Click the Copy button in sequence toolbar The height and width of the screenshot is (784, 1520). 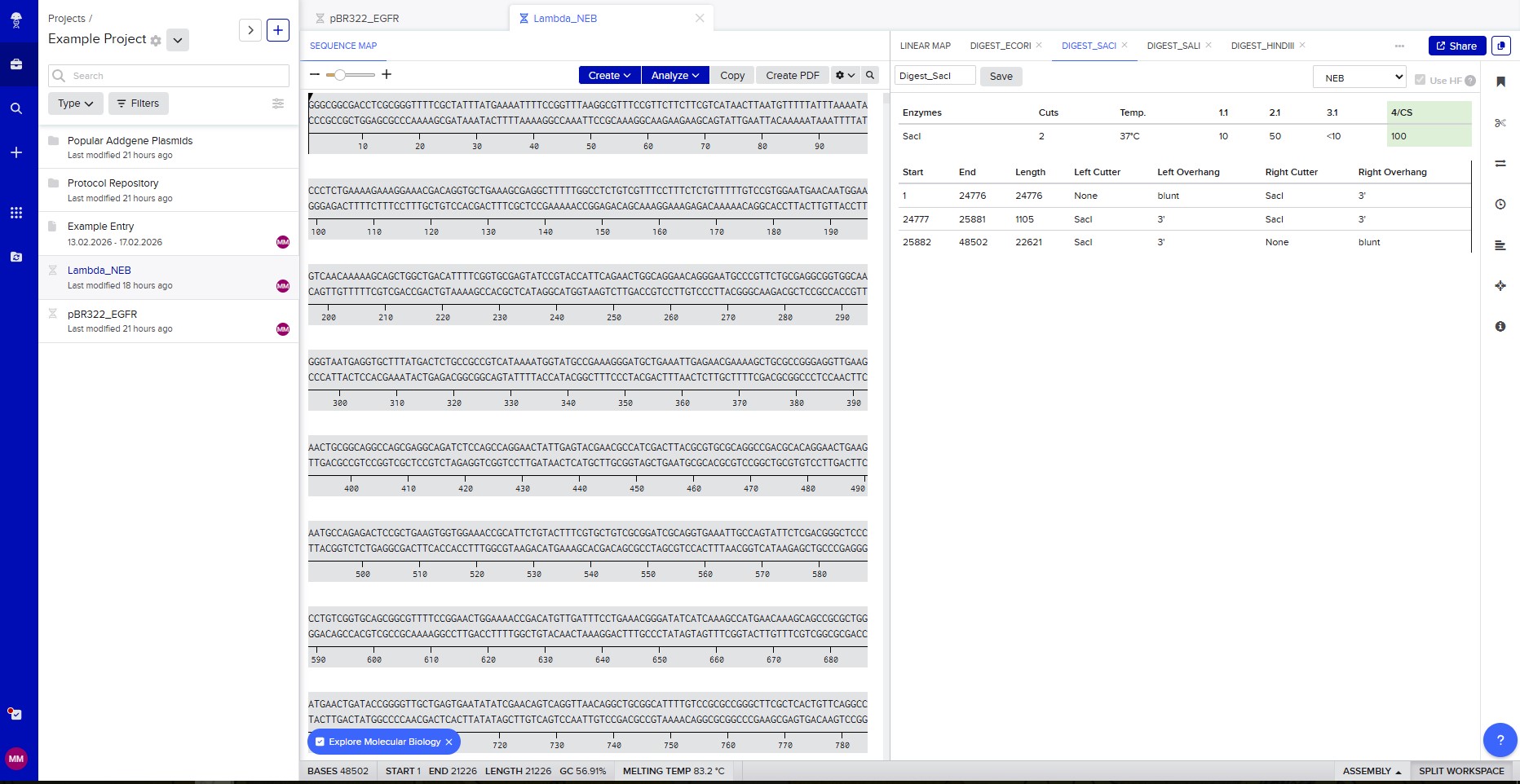click(x=732, y=75)
